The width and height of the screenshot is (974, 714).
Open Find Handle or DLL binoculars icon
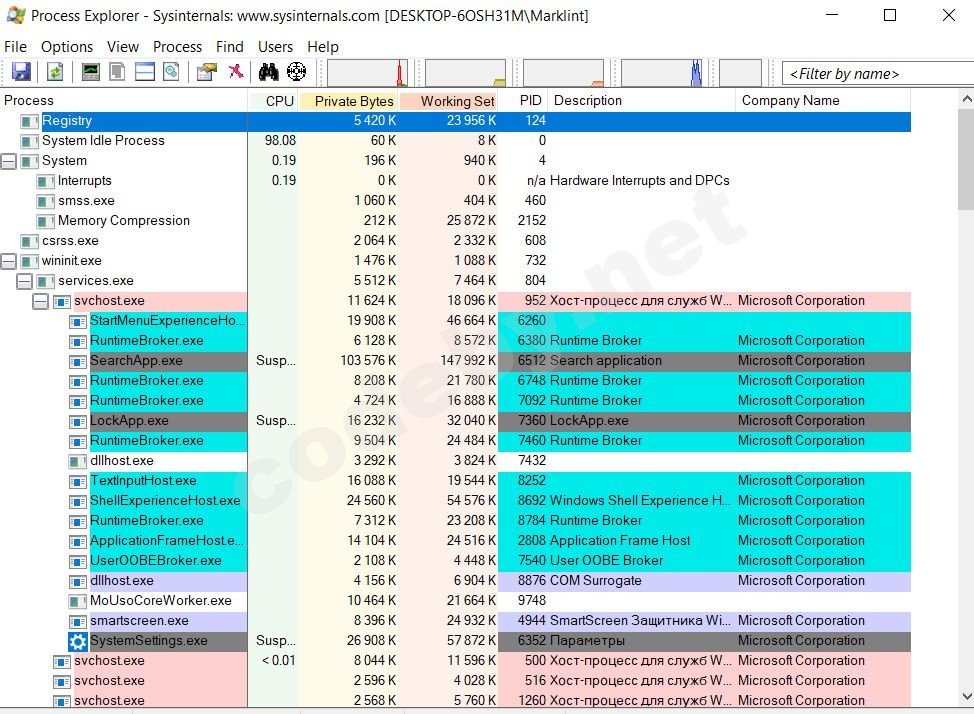267,71
